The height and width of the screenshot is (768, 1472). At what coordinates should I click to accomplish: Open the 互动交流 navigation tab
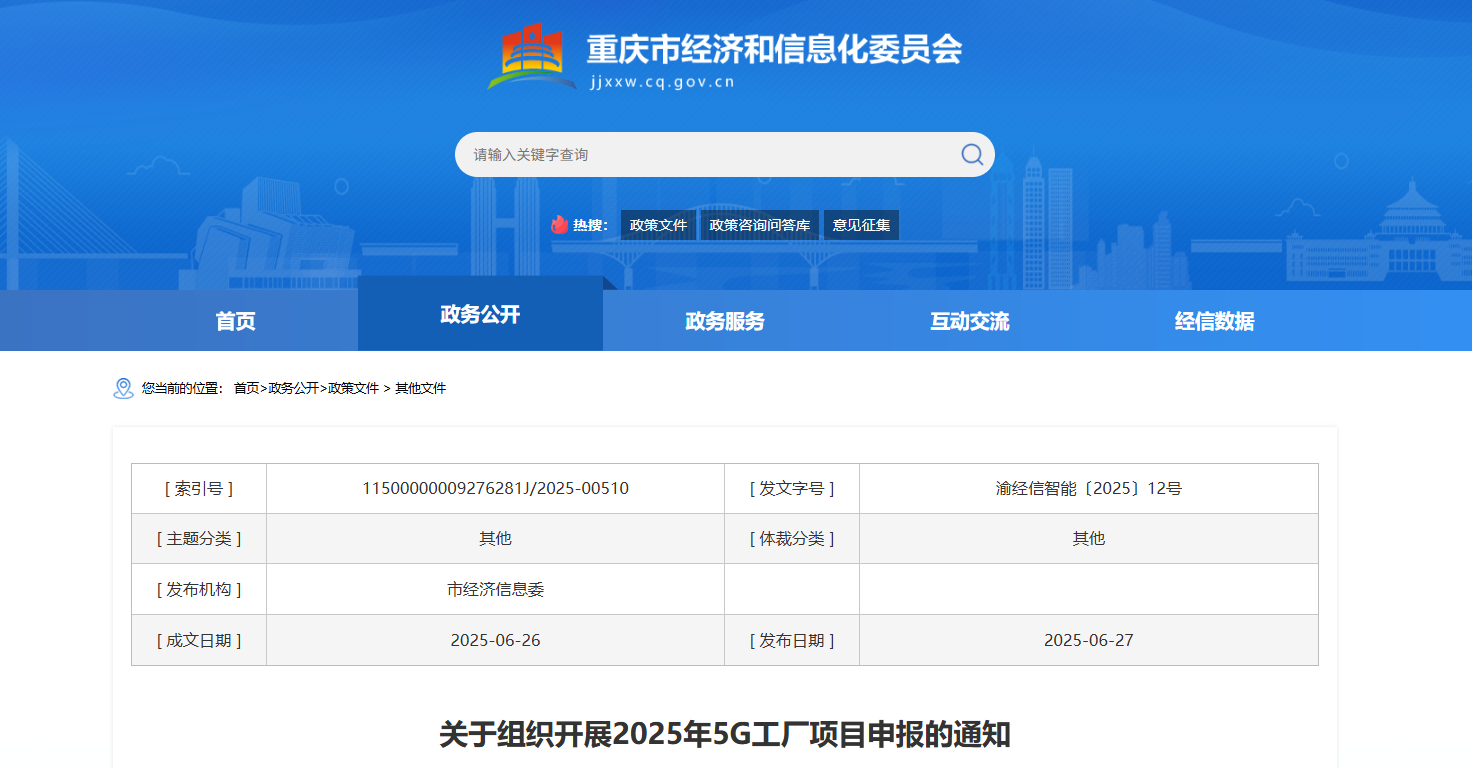(x=969, y=321)
